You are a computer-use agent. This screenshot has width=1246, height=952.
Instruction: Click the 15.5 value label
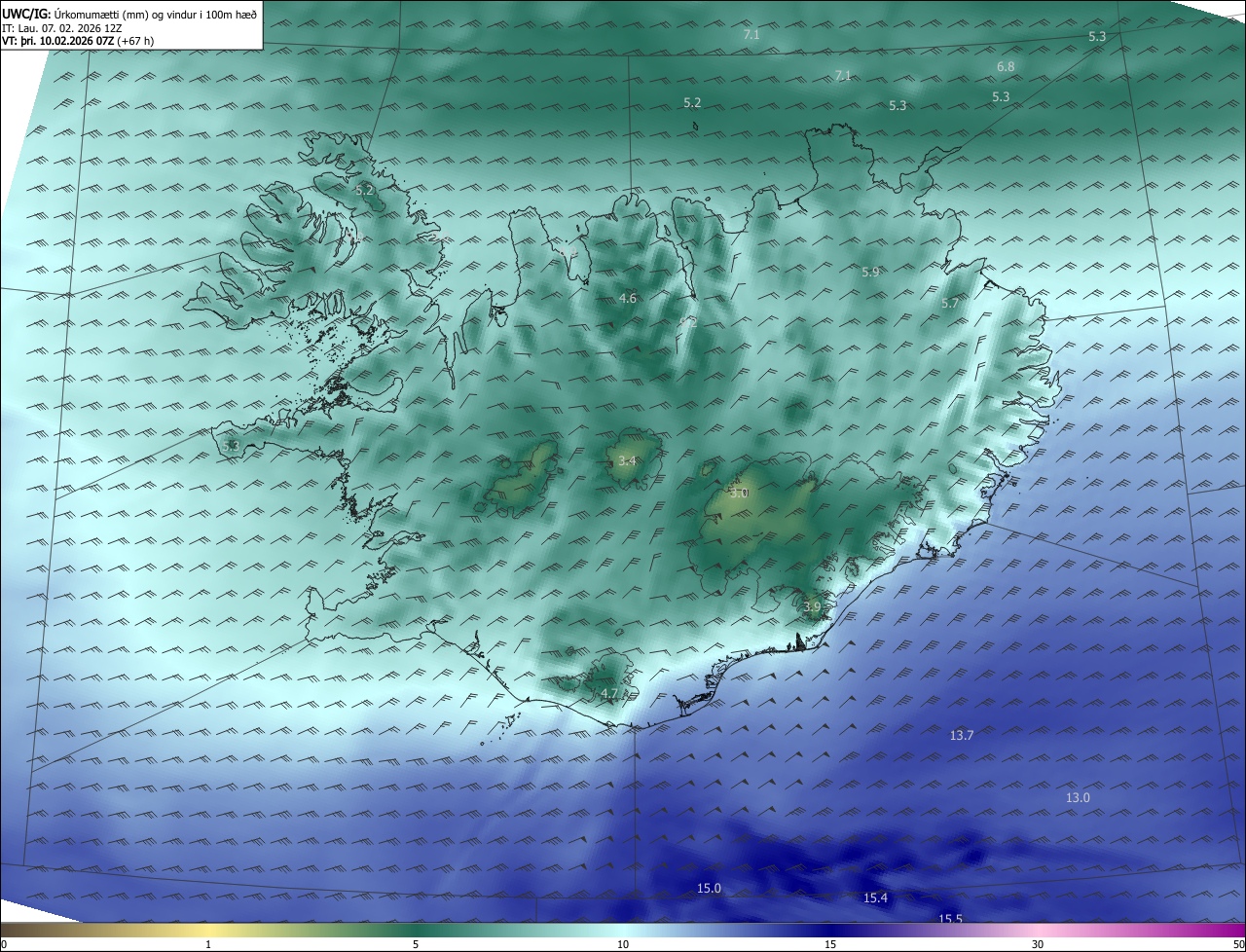click(950, 919)
